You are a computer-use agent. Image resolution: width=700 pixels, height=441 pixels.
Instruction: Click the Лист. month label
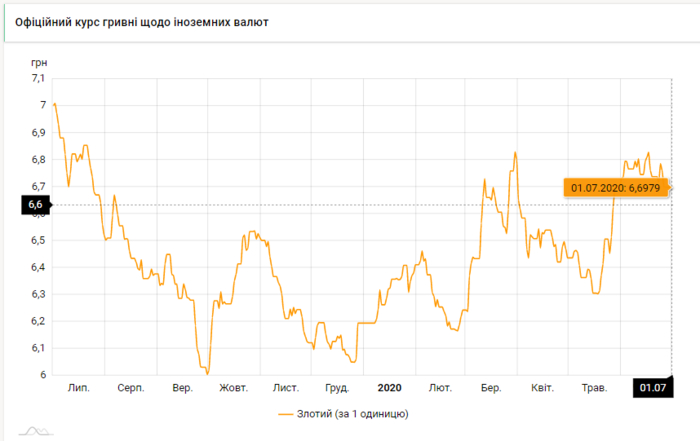pyautogui.click(x=286, y=387)
